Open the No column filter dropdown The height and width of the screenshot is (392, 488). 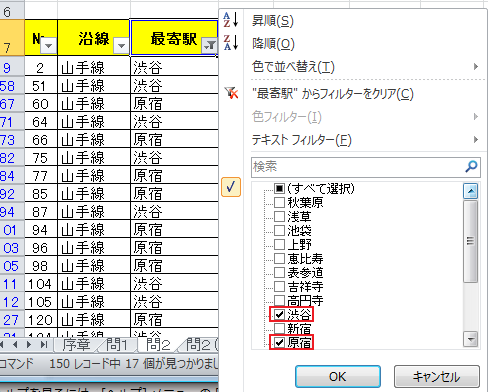[x=49, y=45]
